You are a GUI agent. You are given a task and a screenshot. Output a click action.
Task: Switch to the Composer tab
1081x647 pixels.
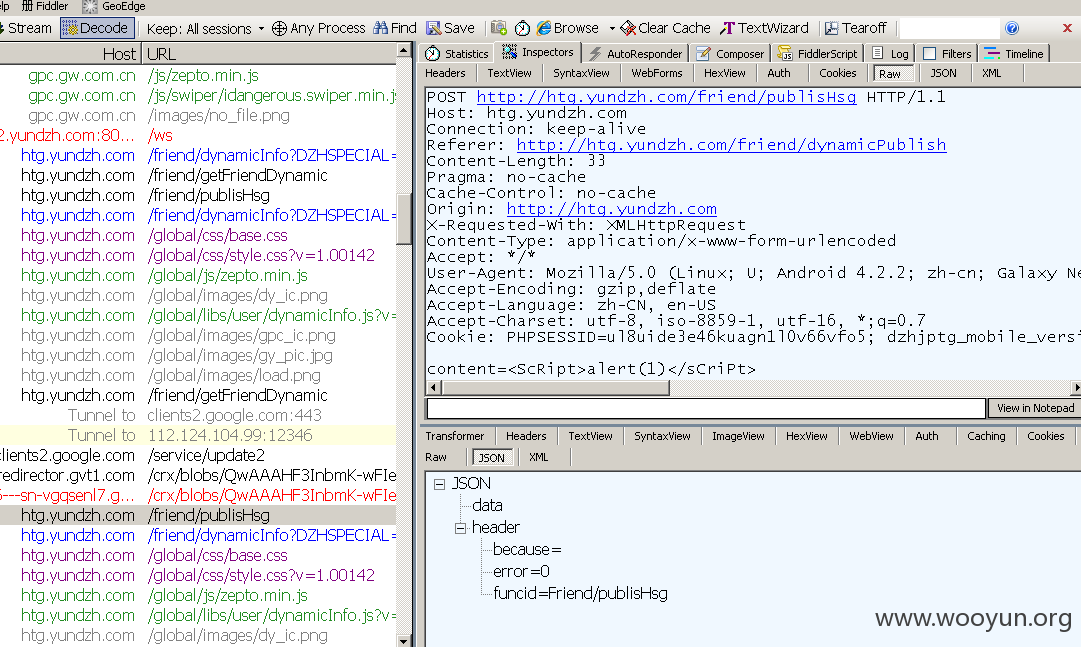(x=730, y=54)
